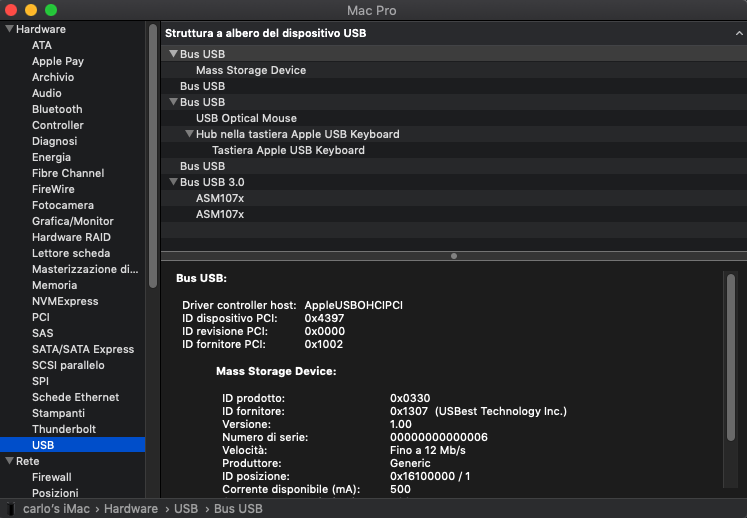Image resolution: width=747 pixels, height=518 pixels.
Task: Select the Bus USB row above Bus USB 3.0
Action: tap(454, 166)
